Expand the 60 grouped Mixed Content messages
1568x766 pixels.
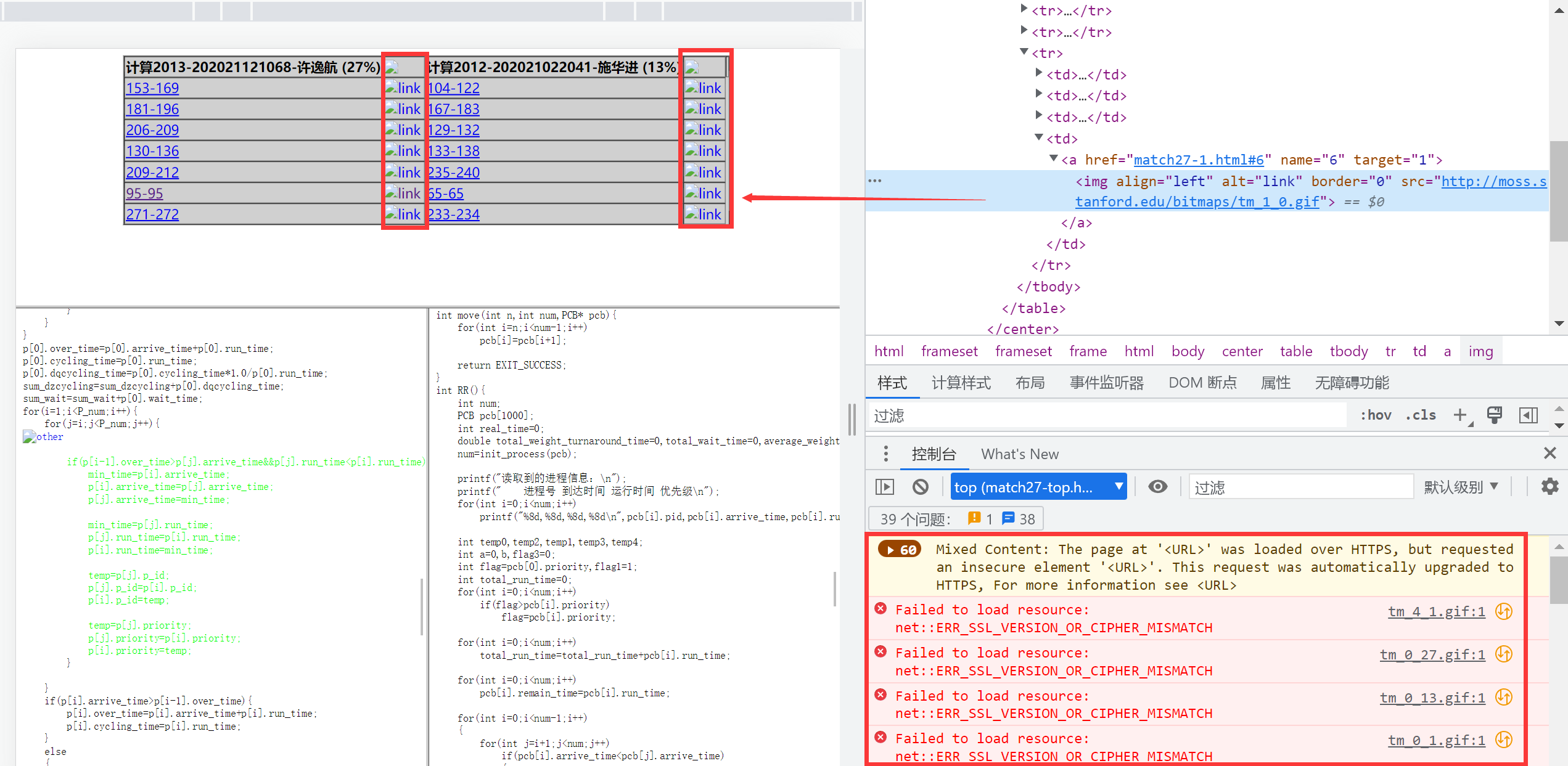(900, 549)
